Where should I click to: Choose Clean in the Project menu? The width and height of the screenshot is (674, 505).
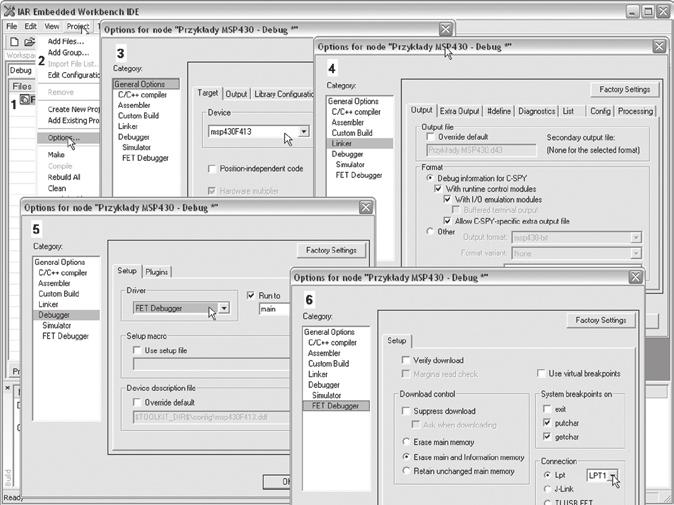[x=57, y=188]
